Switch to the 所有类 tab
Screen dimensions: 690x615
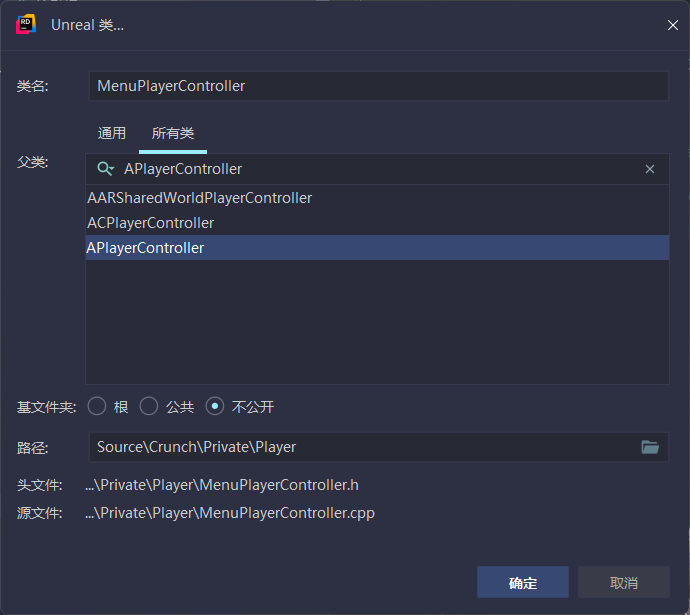tap(172, 133)
